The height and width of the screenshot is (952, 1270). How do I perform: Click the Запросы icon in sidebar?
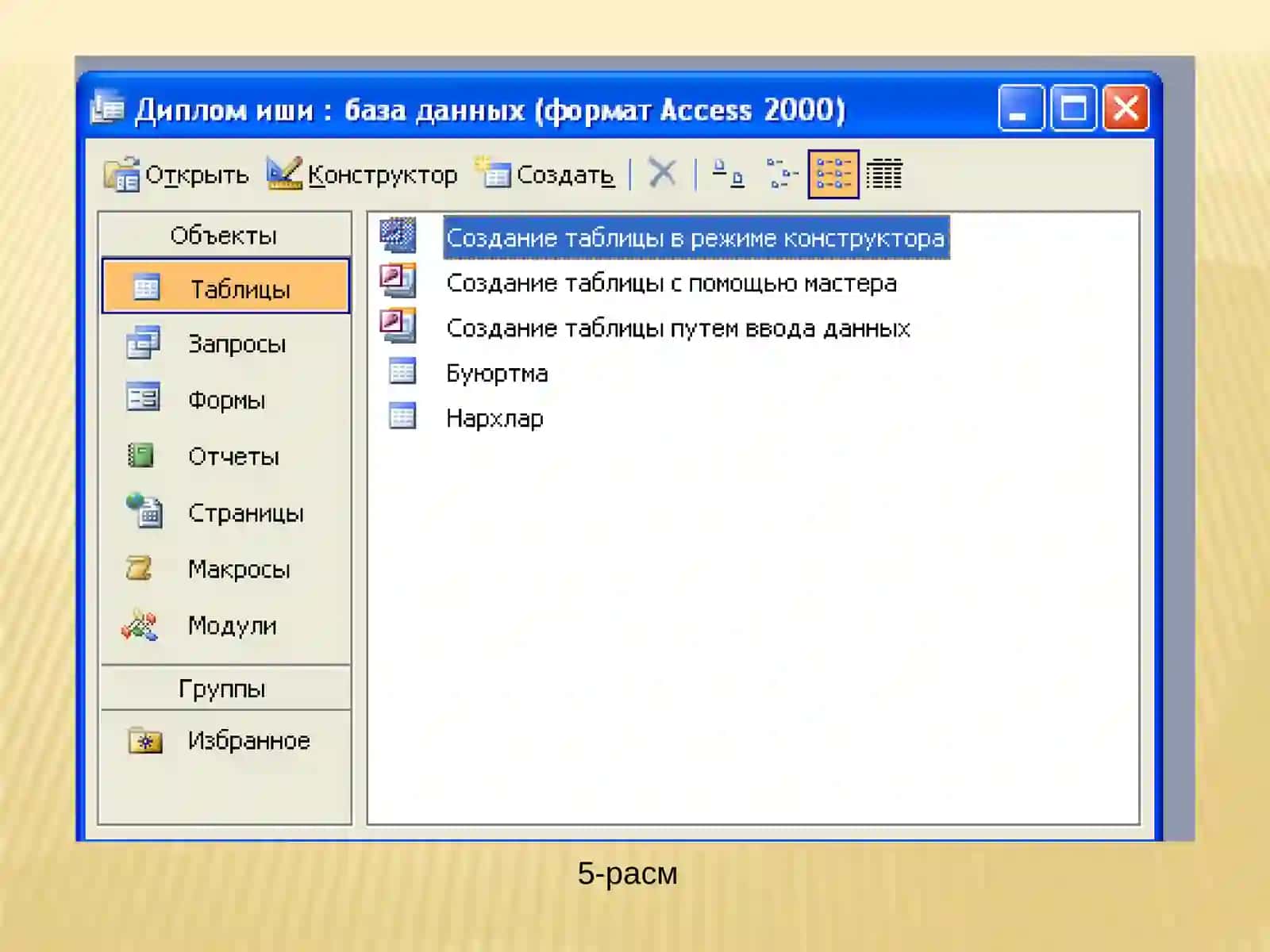[144, 343]
